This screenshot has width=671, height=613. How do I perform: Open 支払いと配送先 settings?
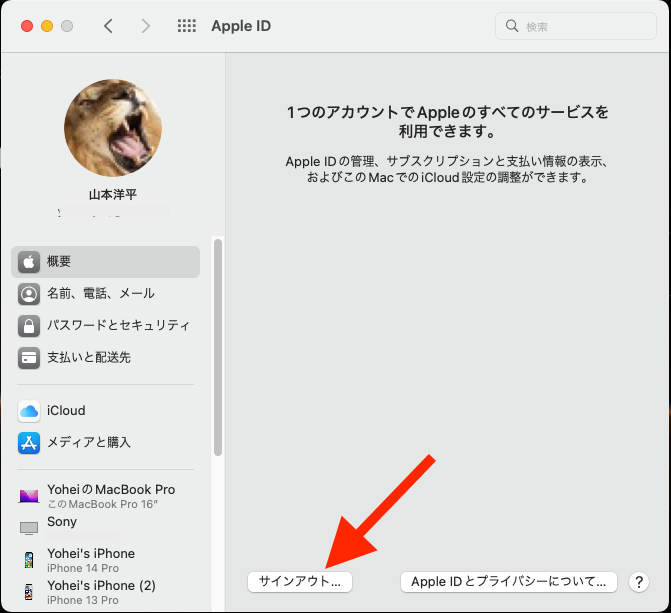coord(89,357)
